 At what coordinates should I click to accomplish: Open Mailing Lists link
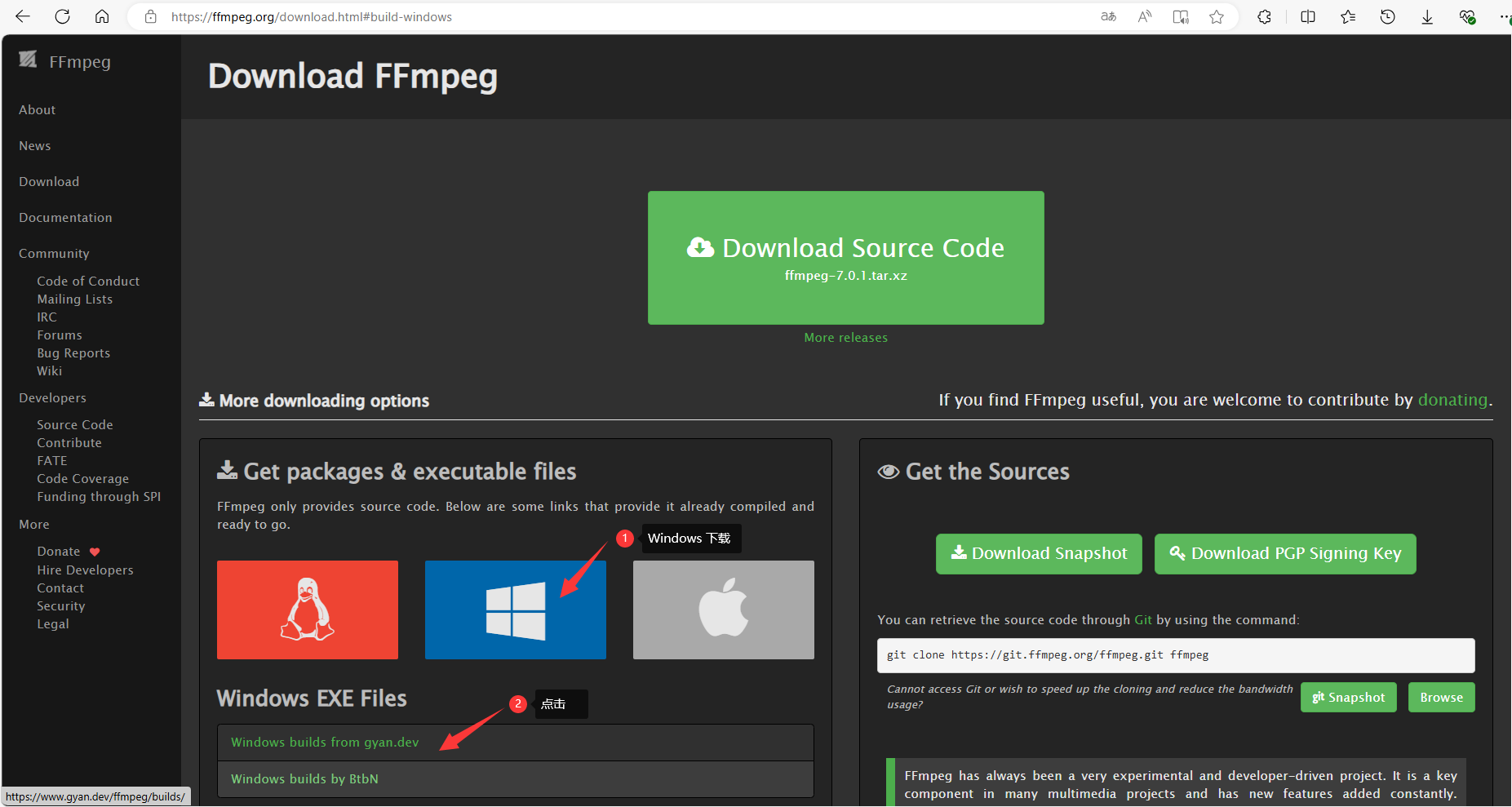(75, 299)
